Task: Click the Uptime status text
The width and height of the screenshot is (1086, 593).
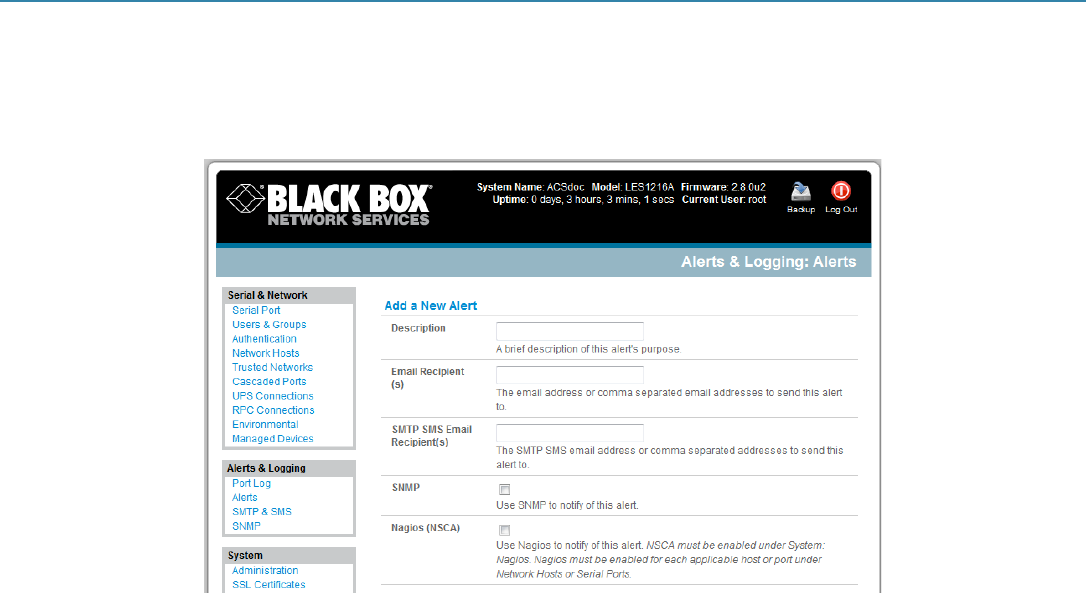Action: point(583,200)
